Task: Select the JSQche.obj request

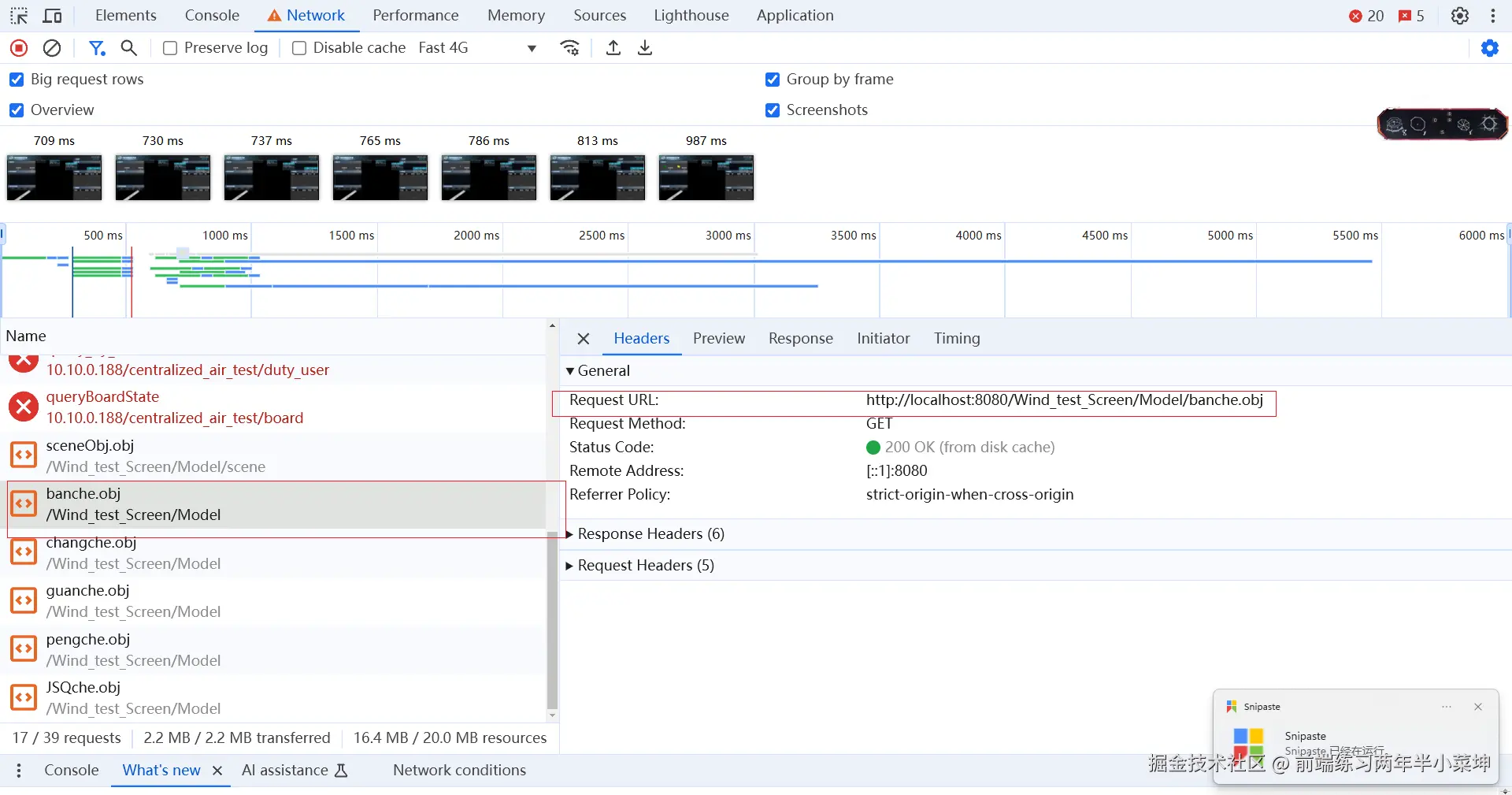Action: tap(273, 698)
